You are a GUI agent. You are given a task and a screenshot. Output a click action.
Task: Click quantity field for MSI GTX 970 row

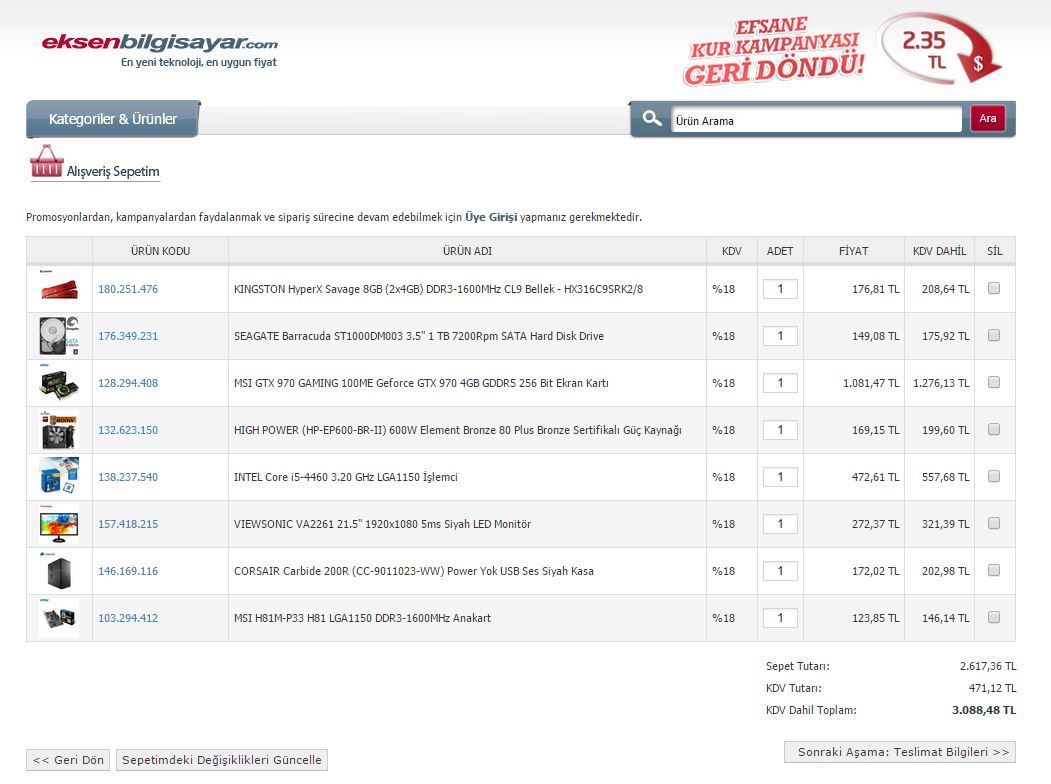pyautogui.click(x=780, y=383)
